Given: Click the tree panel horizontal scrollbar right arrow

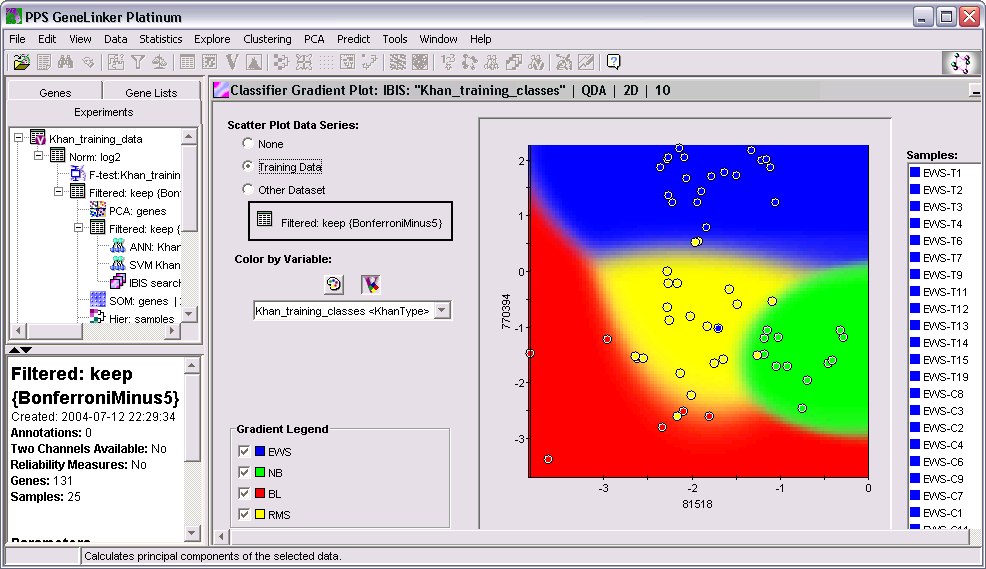Looking at the screenshot, I should point(172,330).
